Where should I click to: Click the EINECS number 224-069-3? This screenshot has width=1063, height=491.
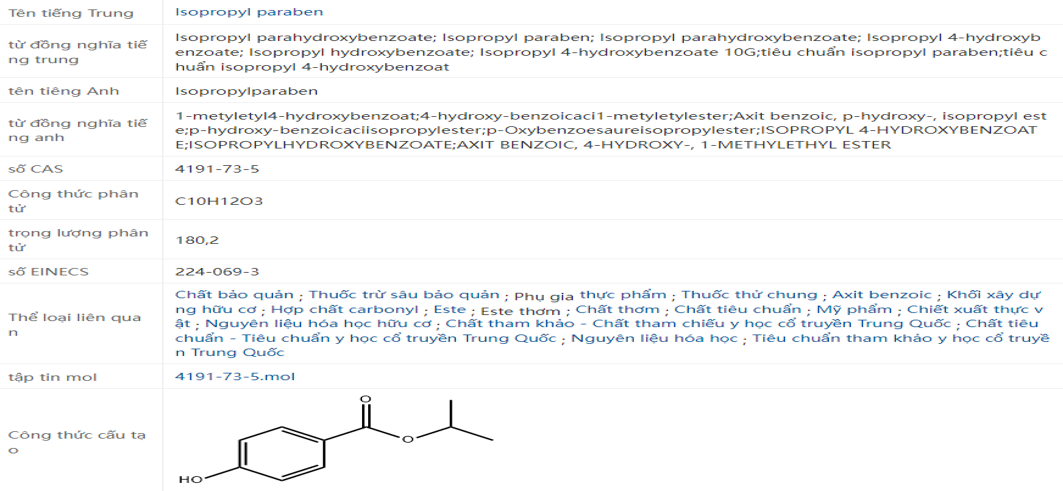217,271
